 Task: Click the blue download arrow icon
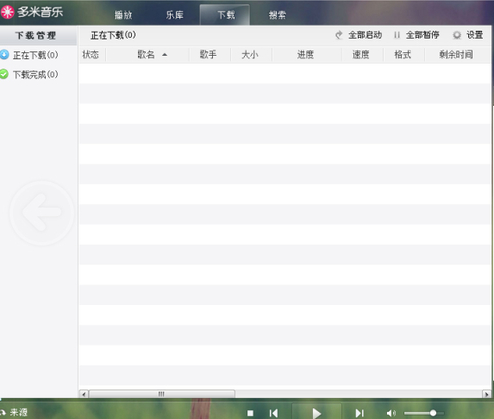click(x=4, y=54)
